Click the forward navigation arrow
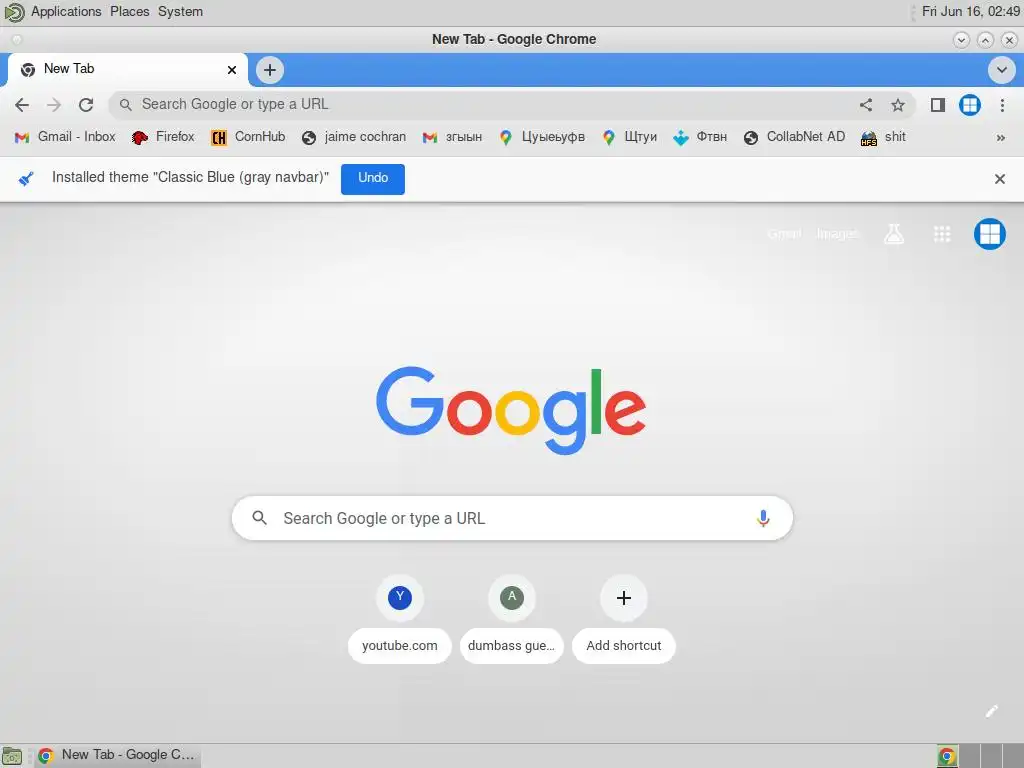This screenshot has width=1024, height=768. pos(54,104)
